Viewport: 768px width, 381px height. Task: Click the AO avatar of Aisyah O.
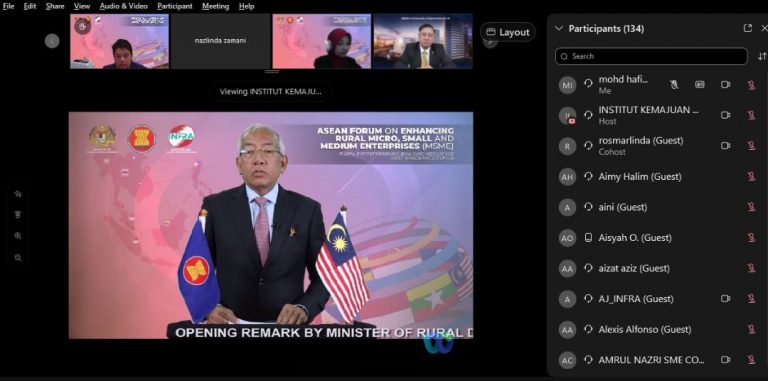click(567, 238)
